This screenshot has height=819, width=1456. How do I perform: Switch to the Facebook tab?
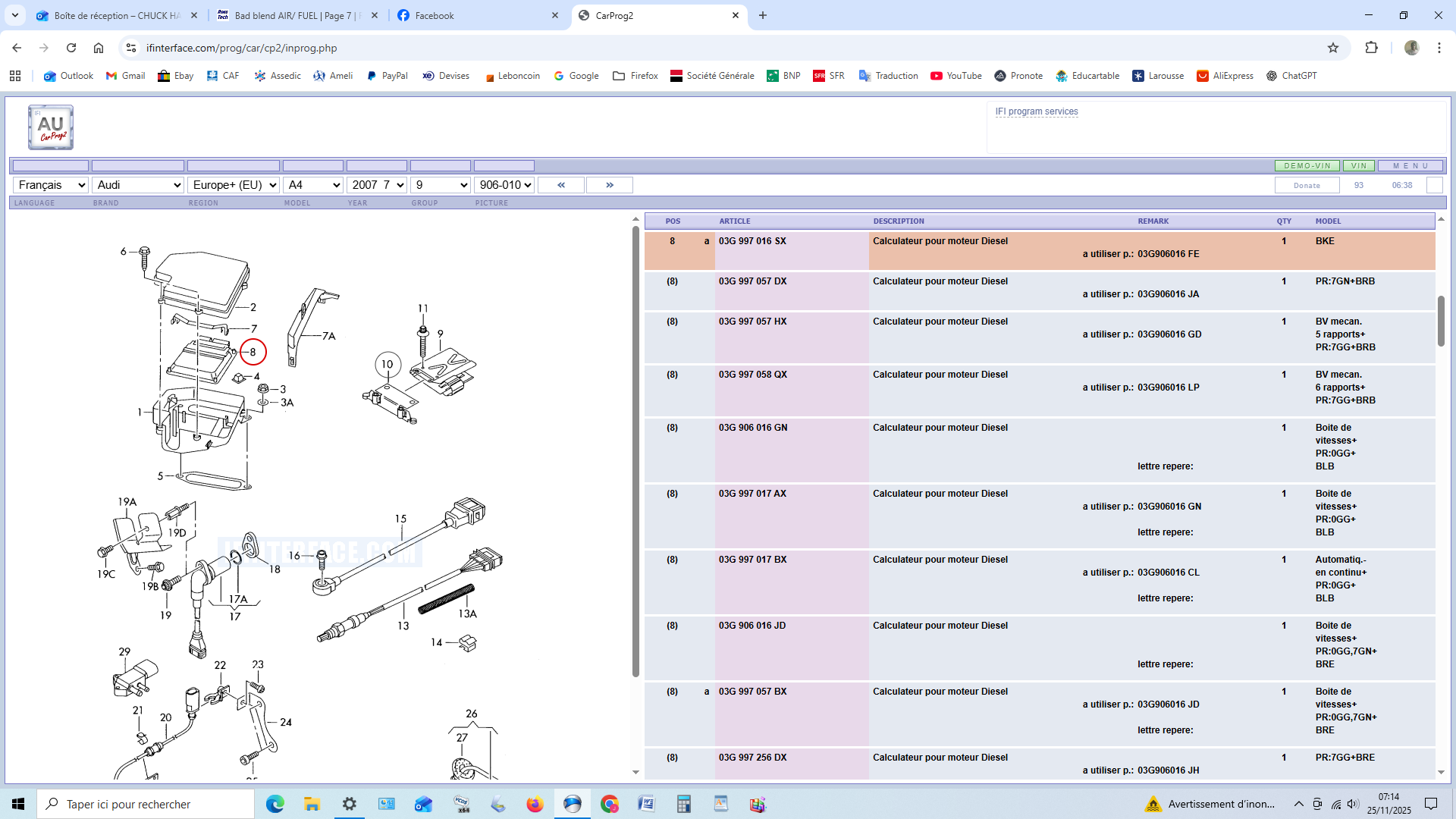478,15
